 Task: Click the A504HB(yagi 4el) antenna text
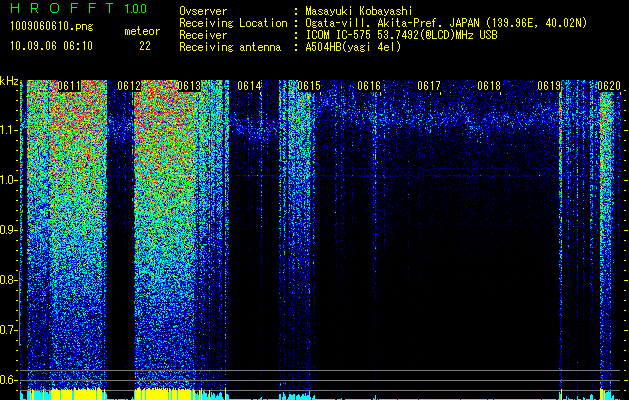(353, 47)
